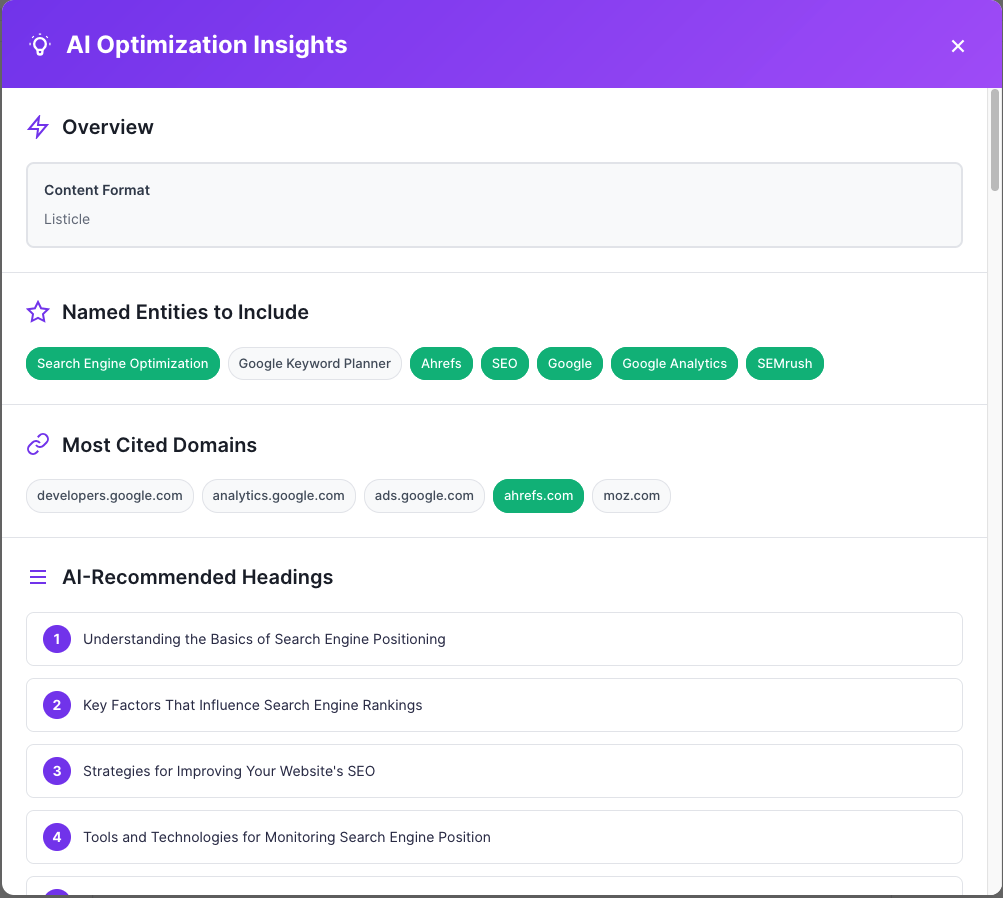
Task: Click the developers.google.com domain chip
Action: [x=110, y=496]
